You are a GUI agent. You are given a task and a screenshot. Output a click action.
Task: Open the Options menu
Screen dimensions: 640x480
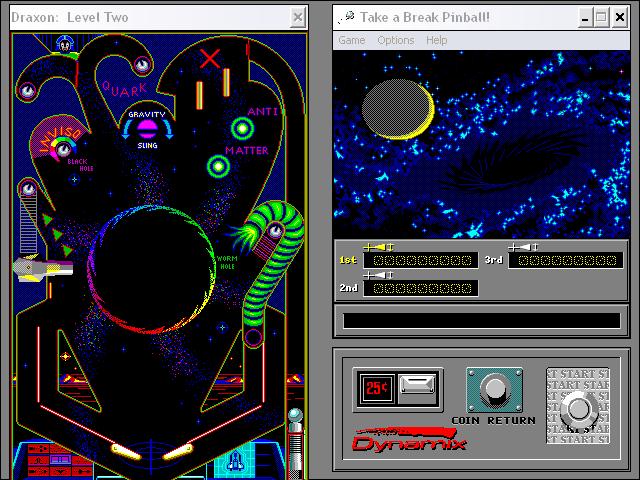point(396,40)
